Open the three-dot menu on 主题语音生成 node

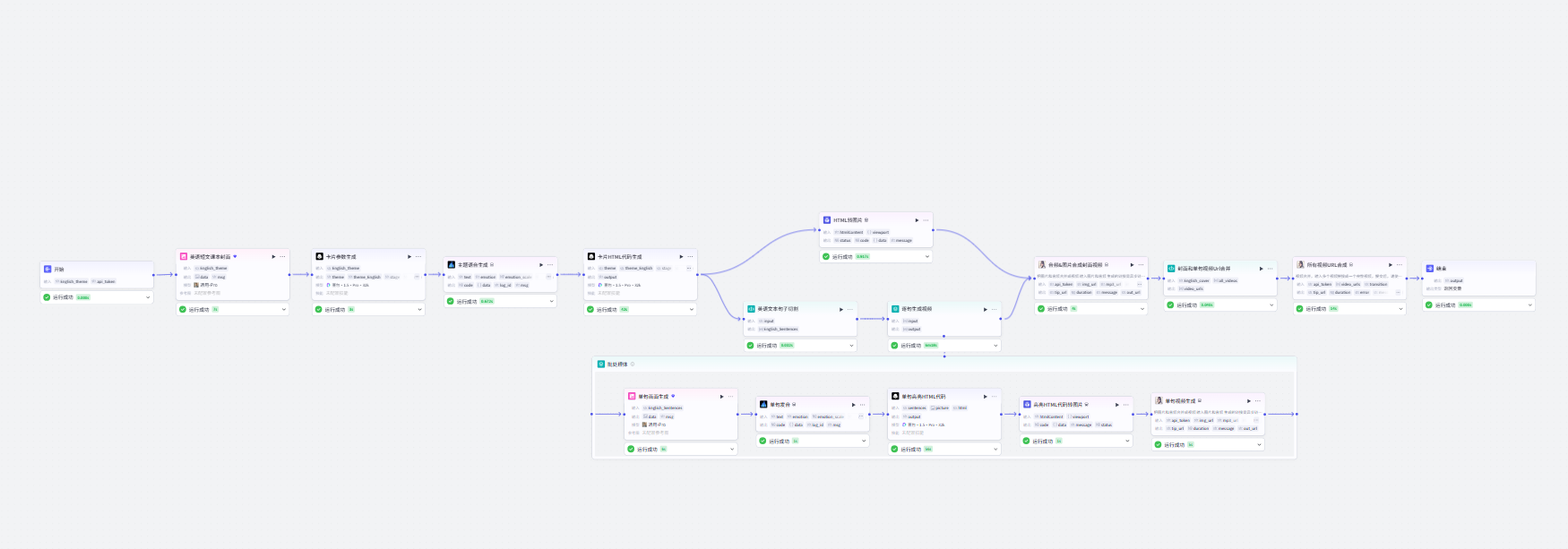click(x=550, y=265)
